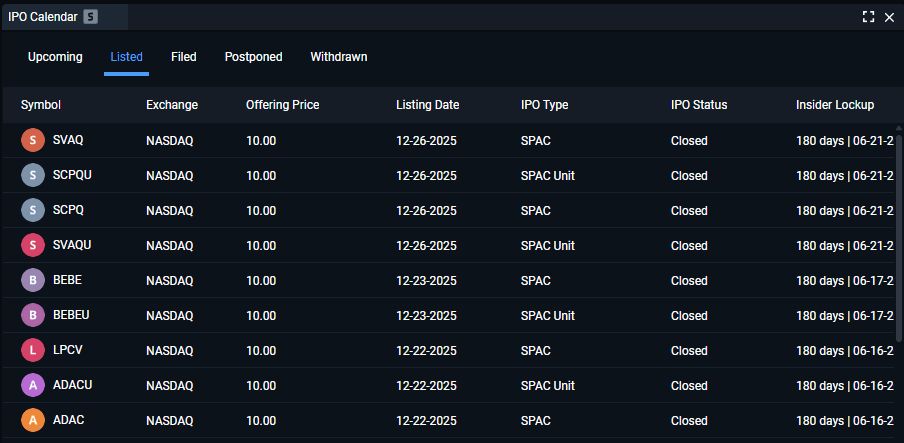Sort by the Offering Price column header

[x=282, y=105]
